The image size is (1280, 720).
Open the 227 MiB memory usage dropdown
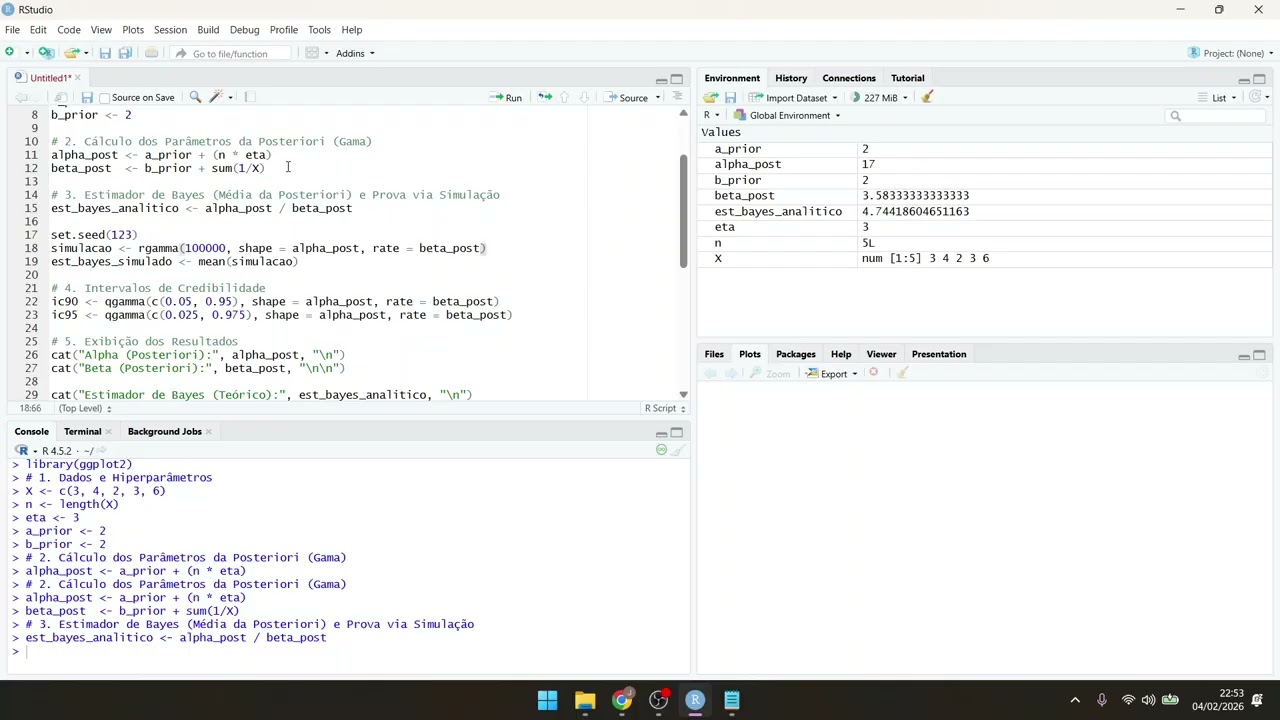tap(880, 97)
